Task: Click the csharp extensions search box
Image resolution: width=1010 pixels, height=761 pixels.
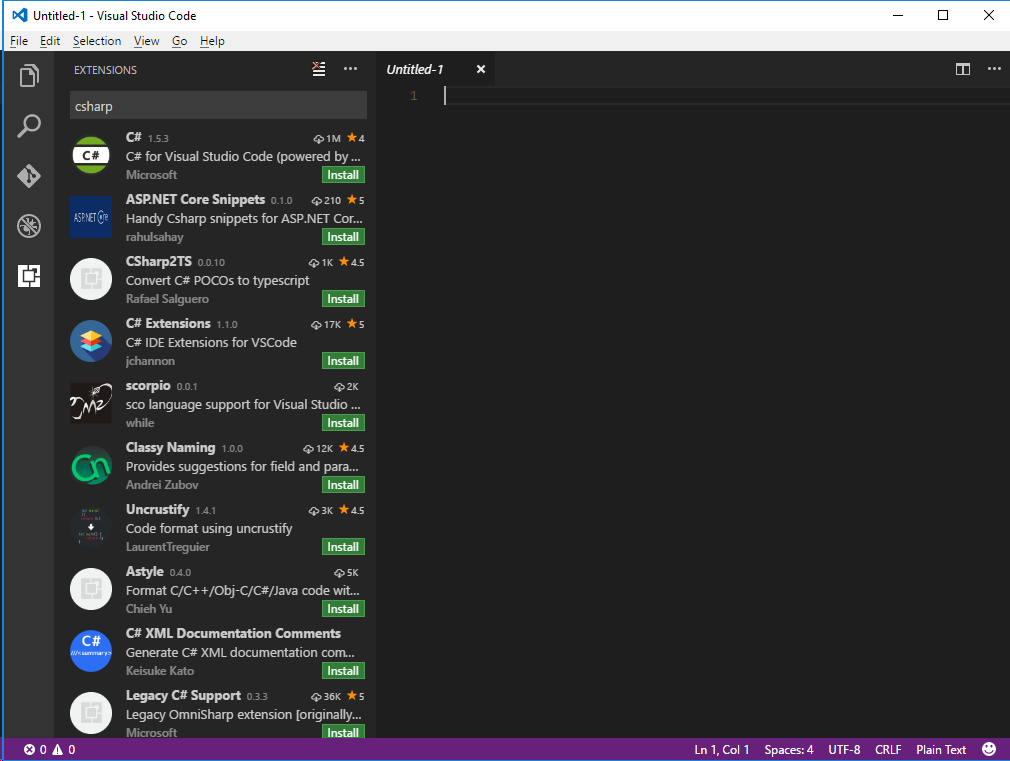Action: 218,106
